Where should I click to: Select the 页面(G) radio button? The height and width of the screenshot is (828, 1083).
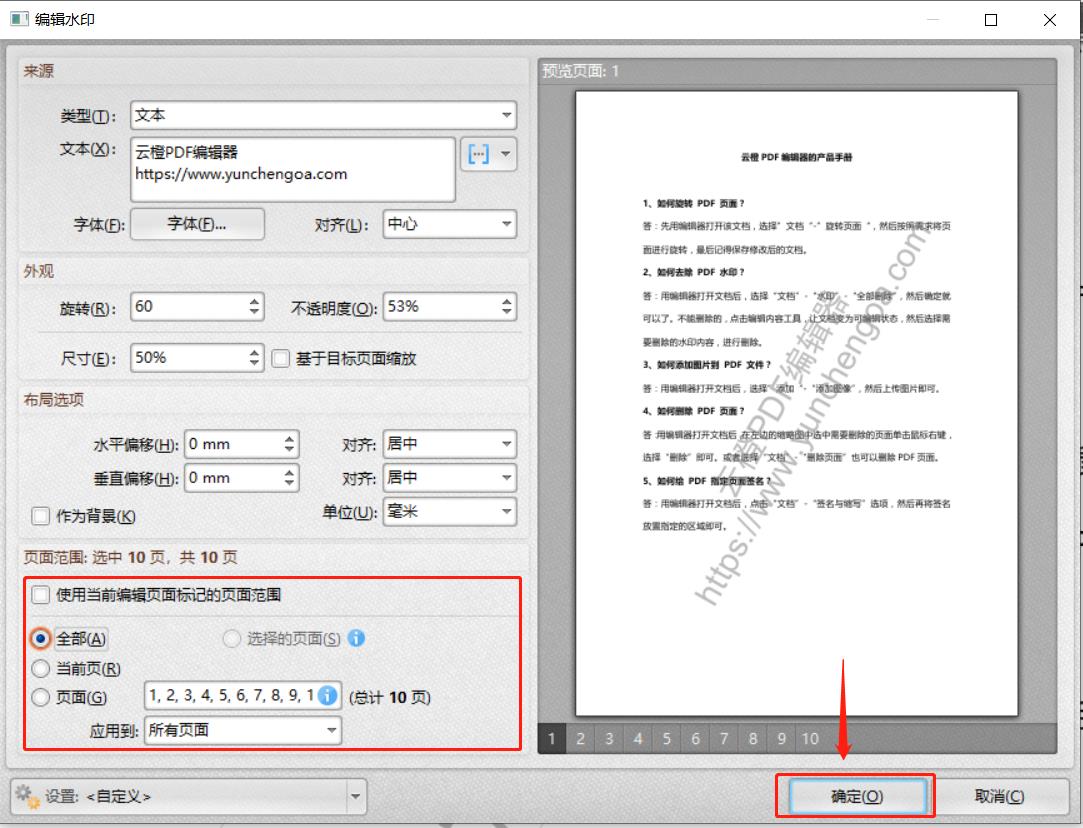coord(41,697)
